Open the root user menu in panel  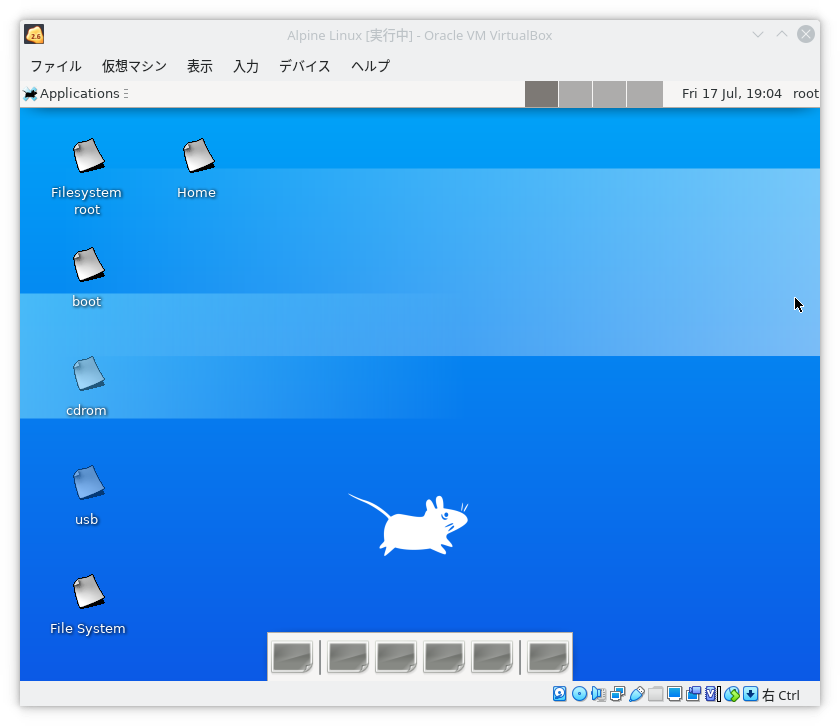pos(806,94)
